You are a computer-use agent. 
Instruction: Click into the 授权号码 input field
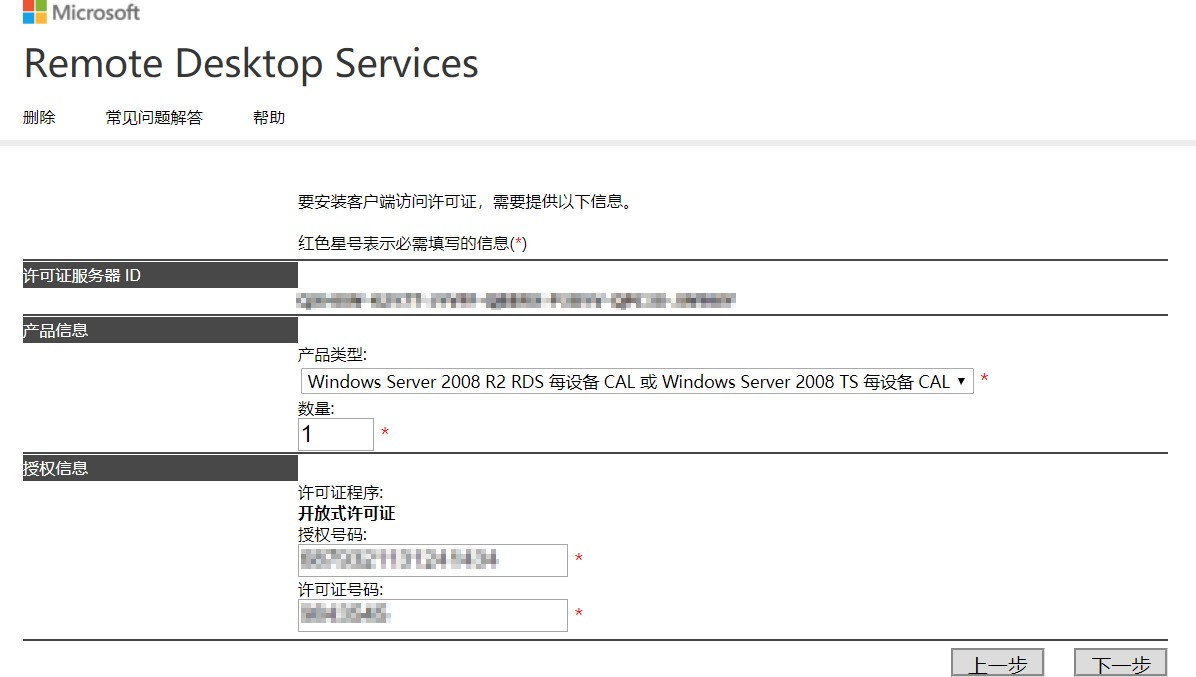(432, 560)
